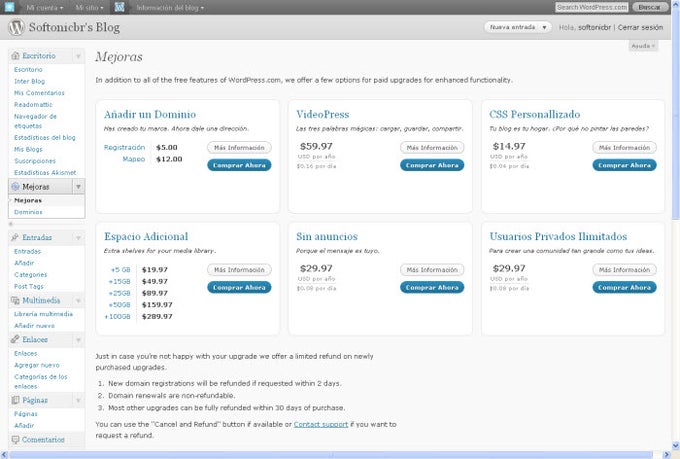This screenshot has width=680, height=459.
Task: Click Más Información for Usuarios Privados Ilimitados
Action: [x=624, y=270]
